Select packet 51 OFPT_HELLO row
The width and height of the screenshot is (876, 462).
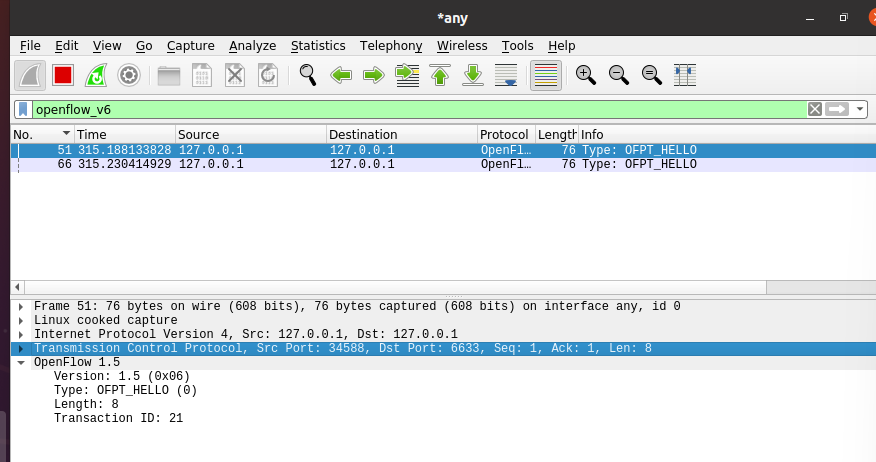443,150
